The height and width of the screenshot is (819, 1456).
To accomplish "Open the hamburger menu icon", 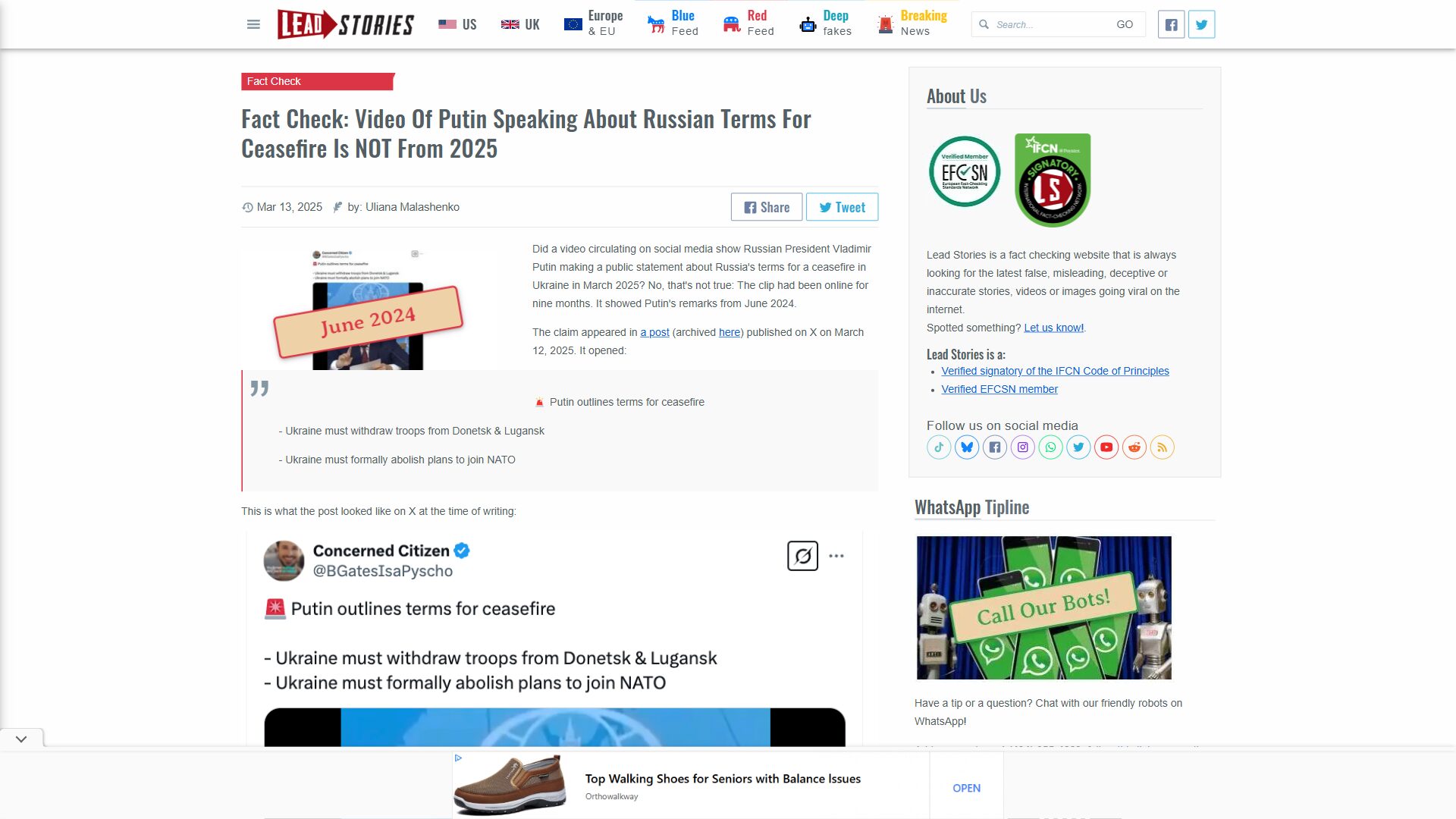I will (253, 24).
